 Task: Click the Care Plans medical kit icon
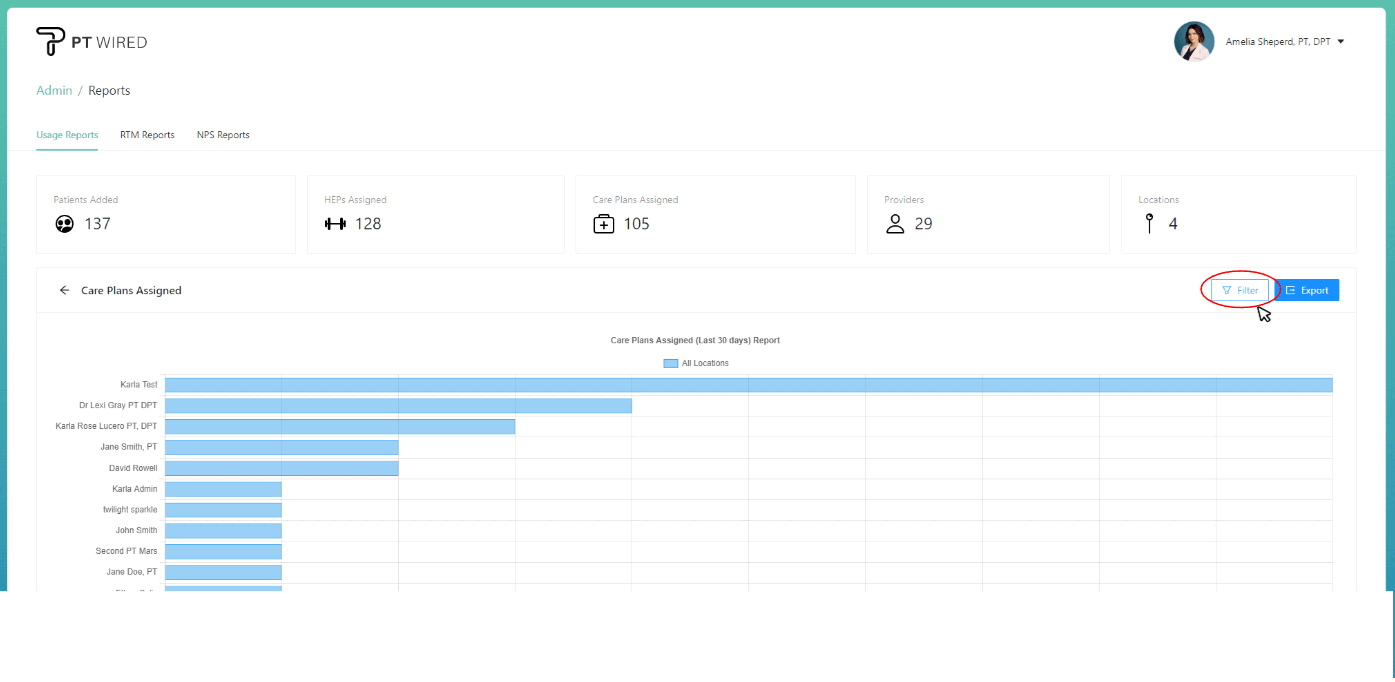point(604,224)
